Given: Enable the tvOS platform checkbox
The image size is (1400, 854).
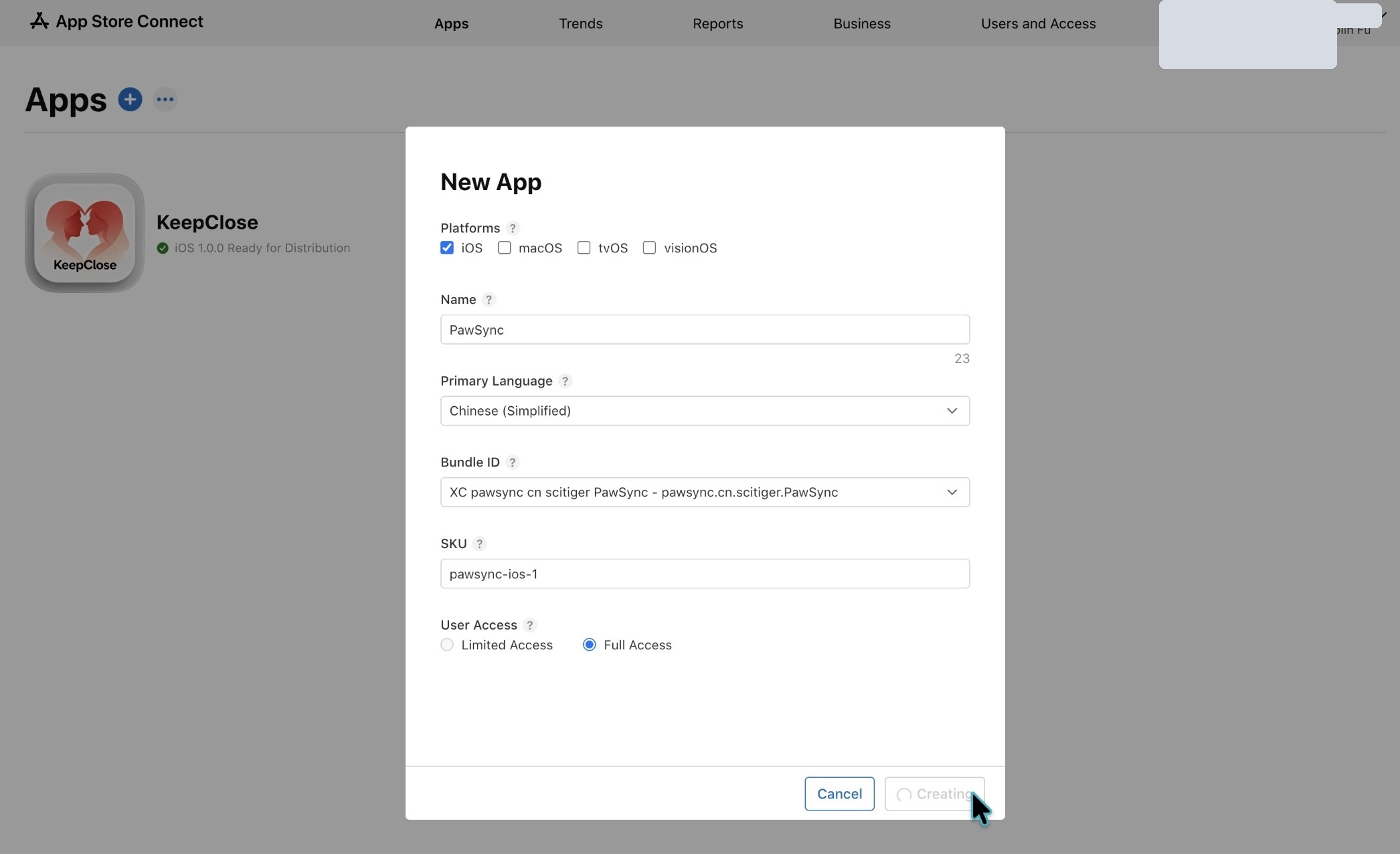Looking at the screenshot, I should pos(584,248).
